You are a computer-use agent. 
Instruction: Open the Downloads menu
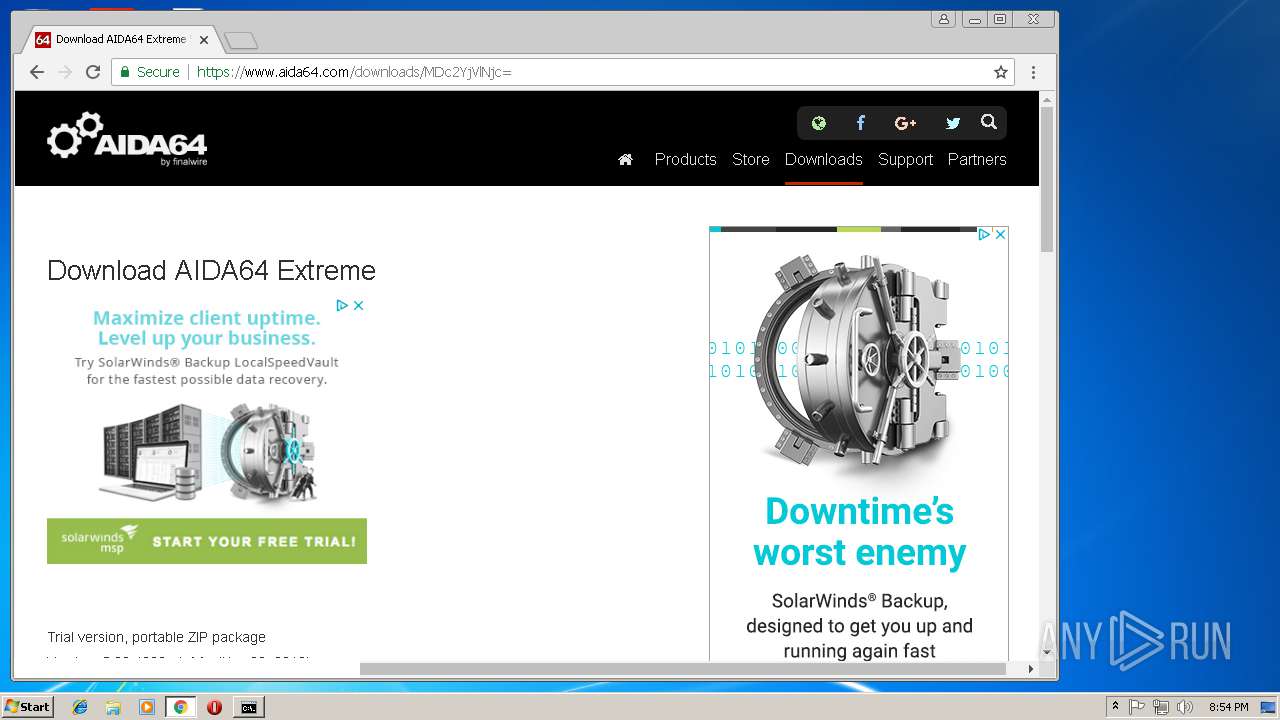tap(823, 159)
